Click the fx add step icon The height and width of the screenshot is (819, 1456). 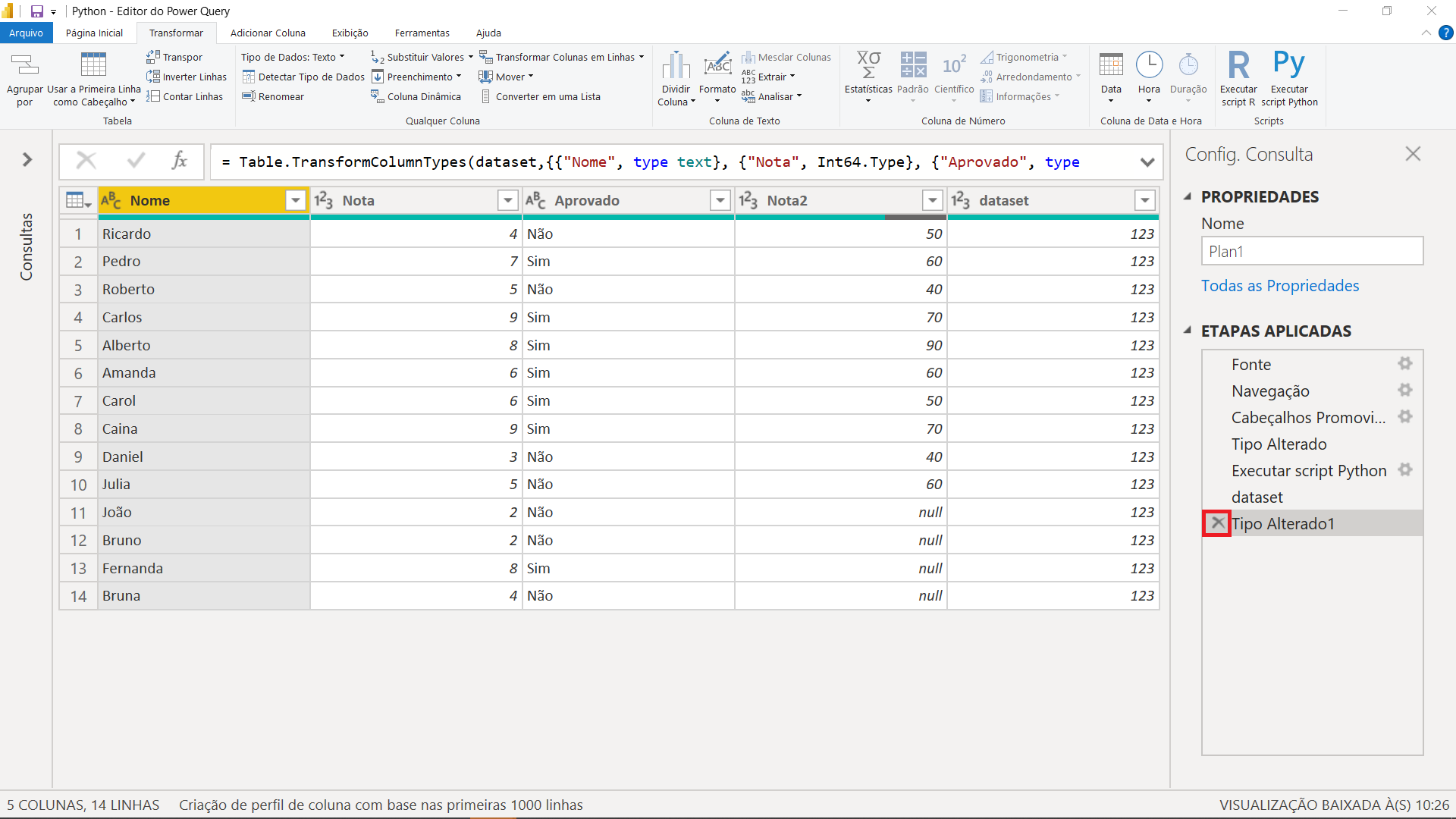pos(179,161)
